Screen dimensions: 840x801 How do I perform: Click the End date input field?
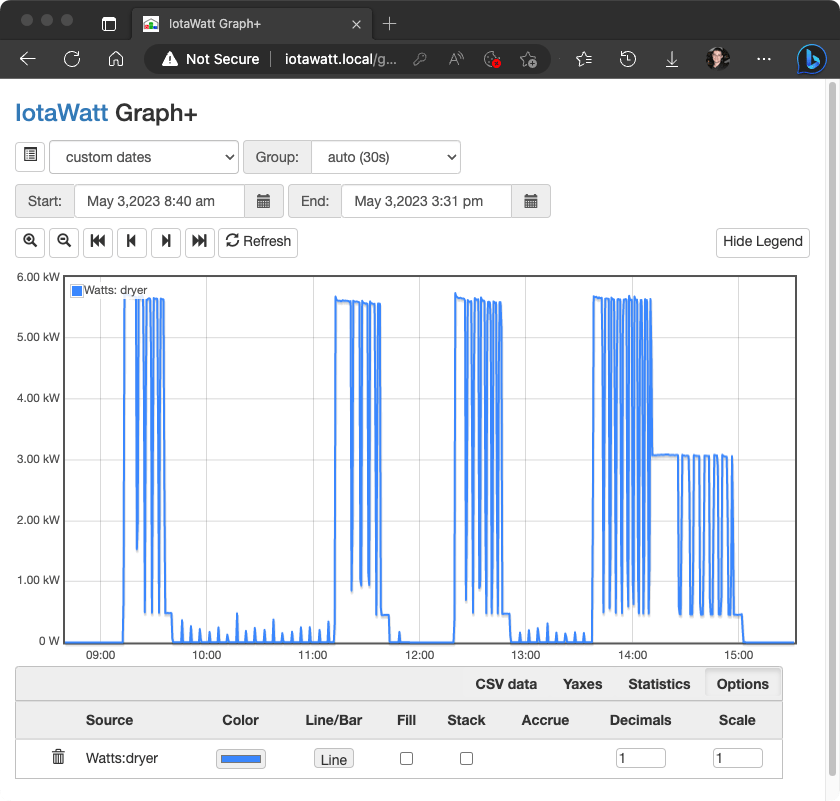click(426, 201)
